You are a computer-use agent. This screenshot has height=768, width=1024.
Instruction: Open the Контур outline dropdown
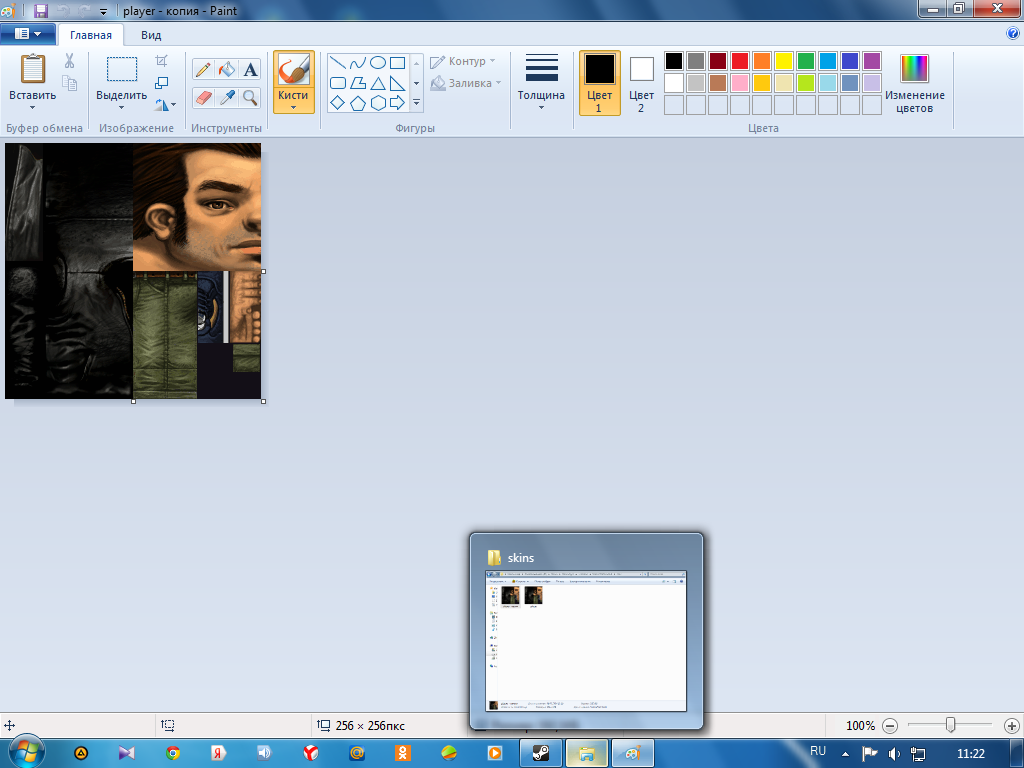[462, 61]
